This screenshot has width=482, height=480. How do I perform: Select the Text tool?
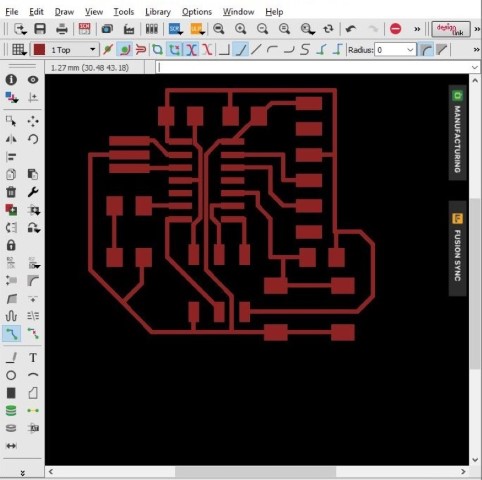[33, 358]
